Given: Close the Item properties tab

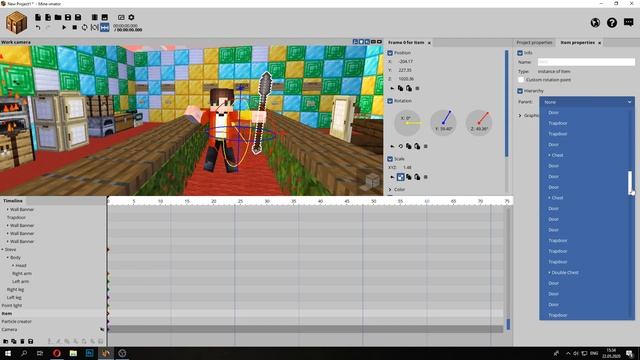Looking at the screenshot, I should pos(600,43).
